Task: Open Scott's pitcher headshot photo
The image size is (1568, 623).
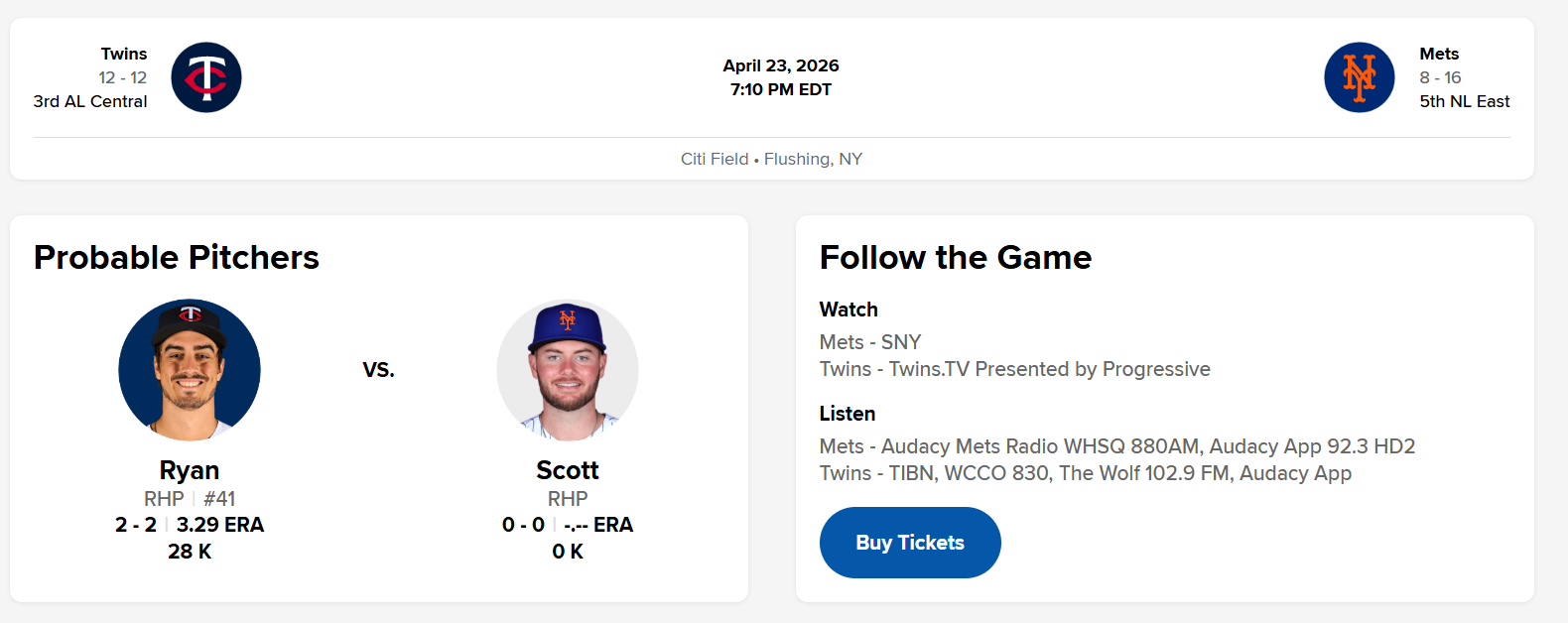Action: (x=568, y=370)
